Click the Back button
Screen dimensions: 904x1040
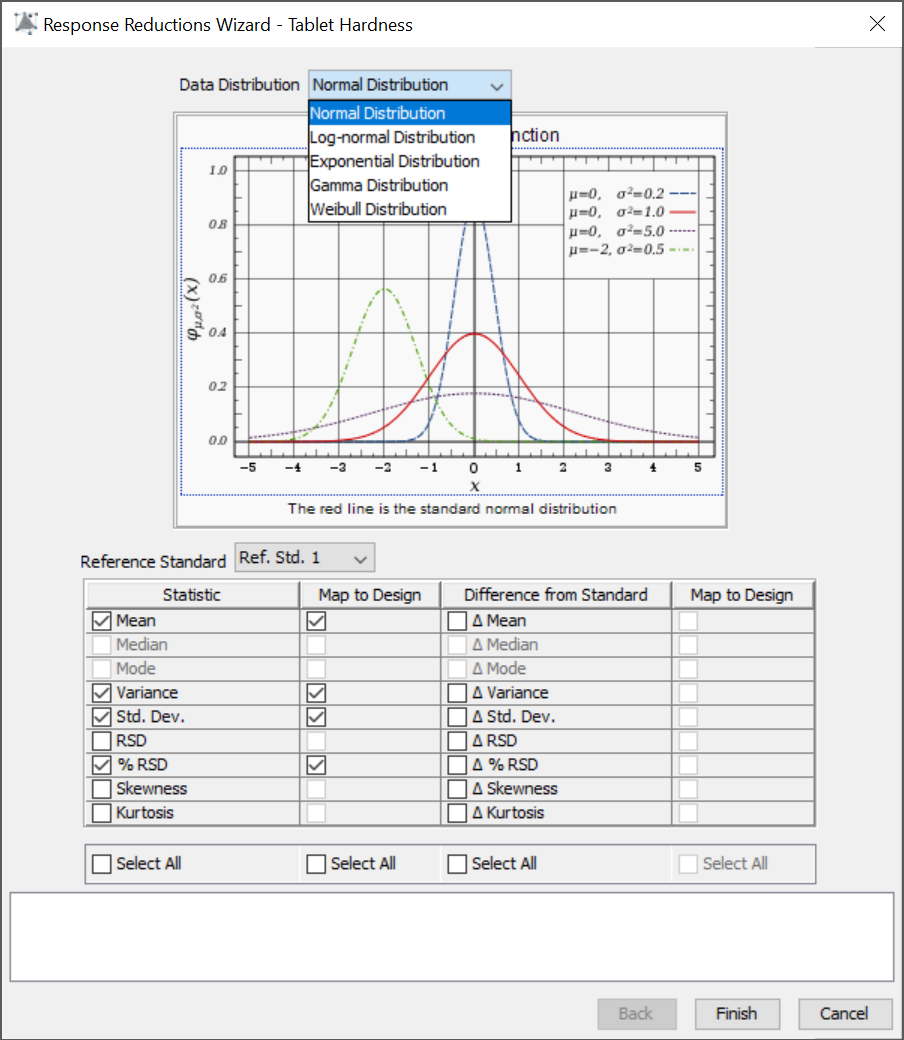636,1013
